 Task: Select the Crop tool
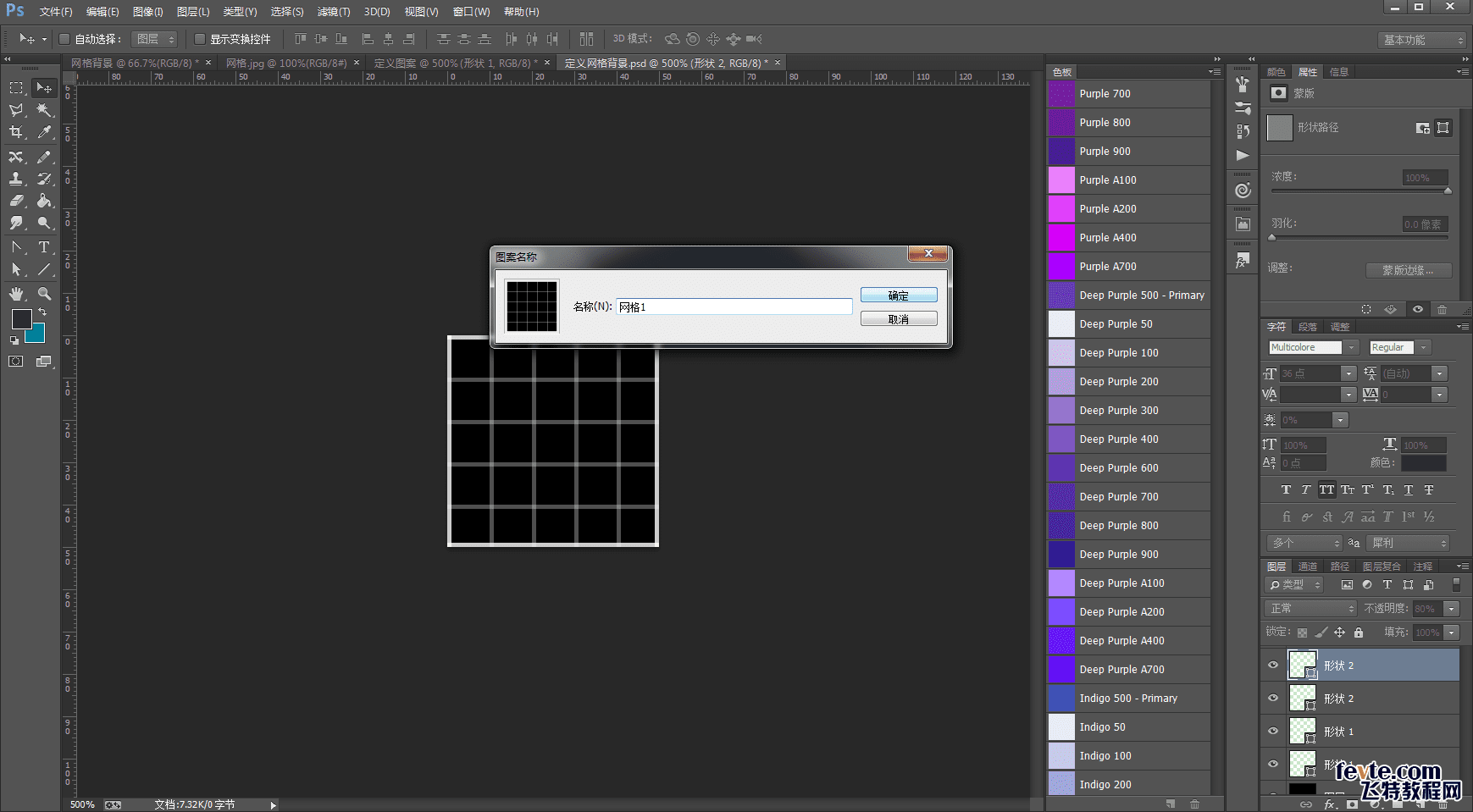coord(16,132)
